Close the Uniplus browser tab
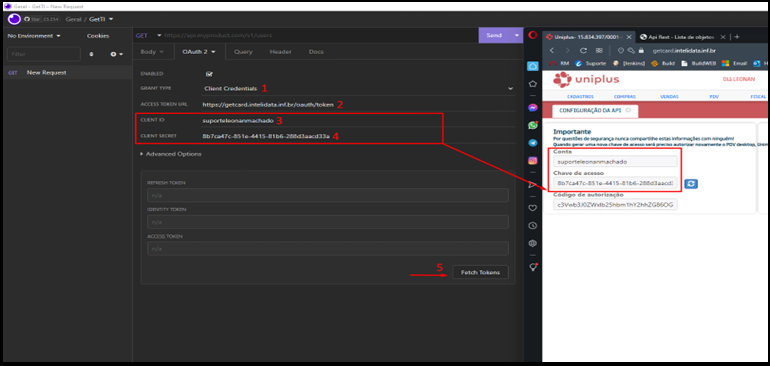This screenshot has height=366, width=770. pos(629,37)
